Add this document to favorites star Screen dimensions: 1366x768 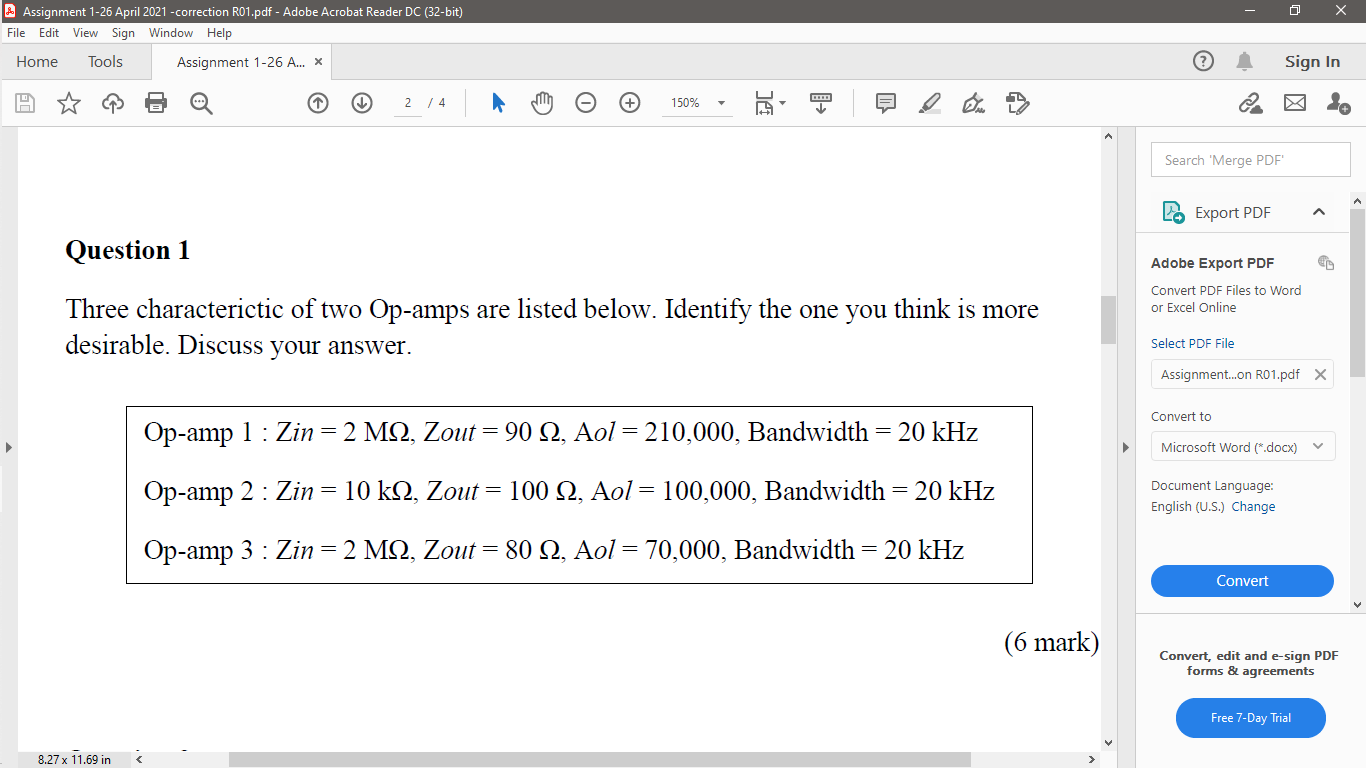point(69,103)
